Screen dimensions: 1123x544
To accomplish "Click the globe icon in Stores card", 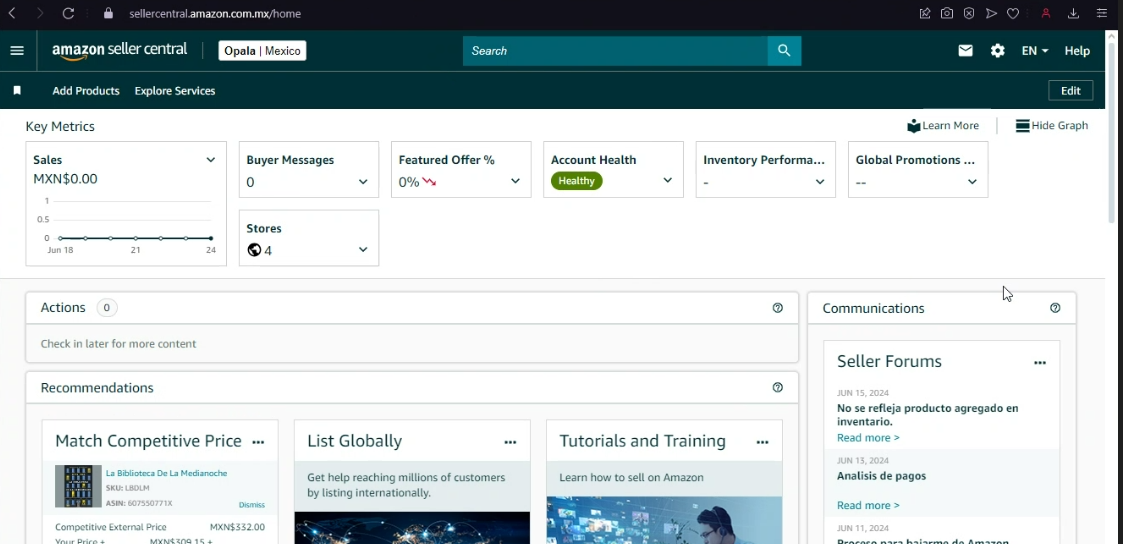I will coord(254,250).
